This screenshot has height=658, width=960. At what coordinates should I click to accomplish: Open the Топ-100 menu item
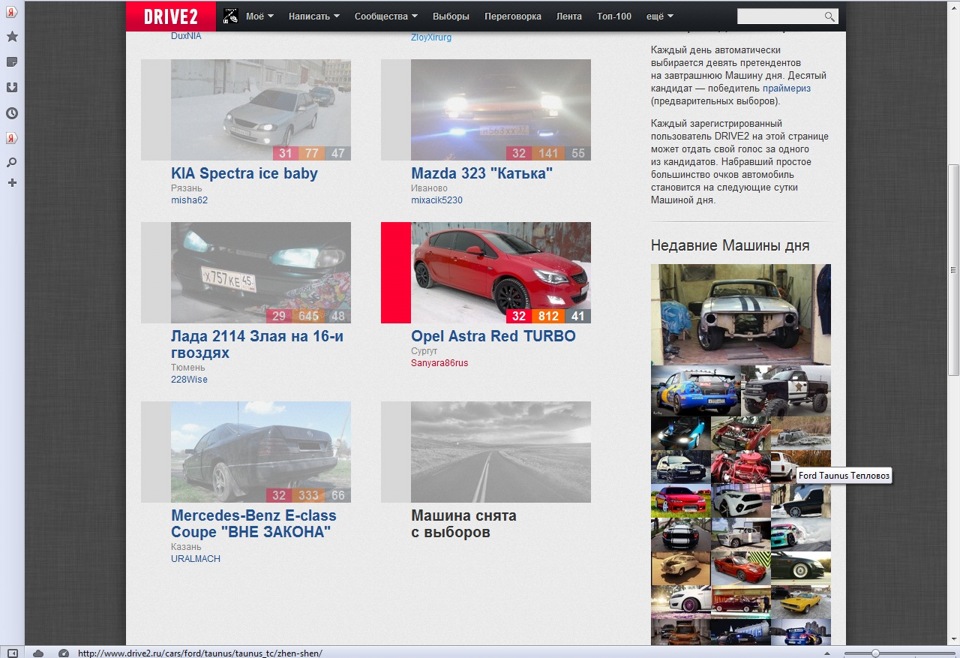614,17
